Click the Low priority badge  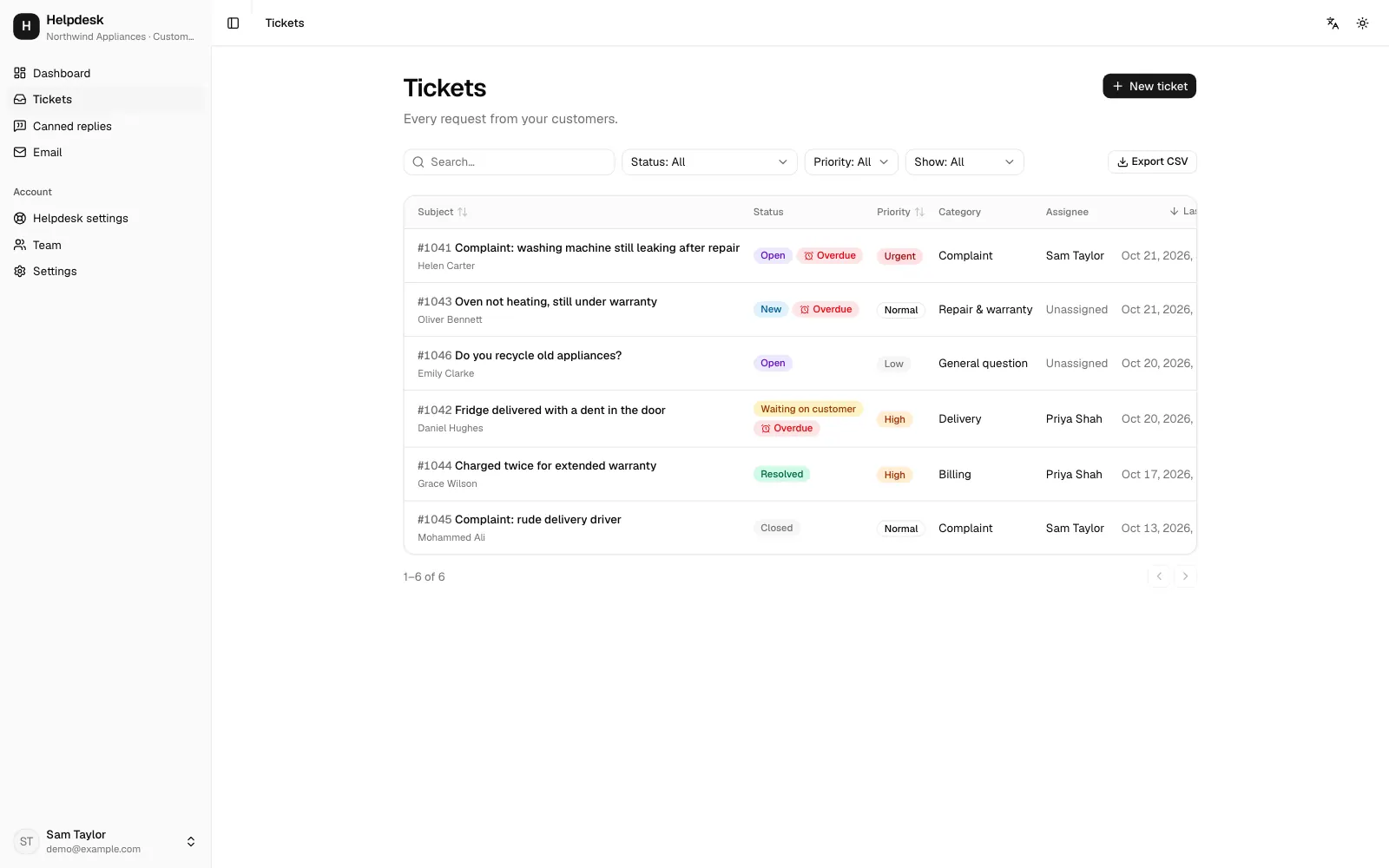(893, 364)
